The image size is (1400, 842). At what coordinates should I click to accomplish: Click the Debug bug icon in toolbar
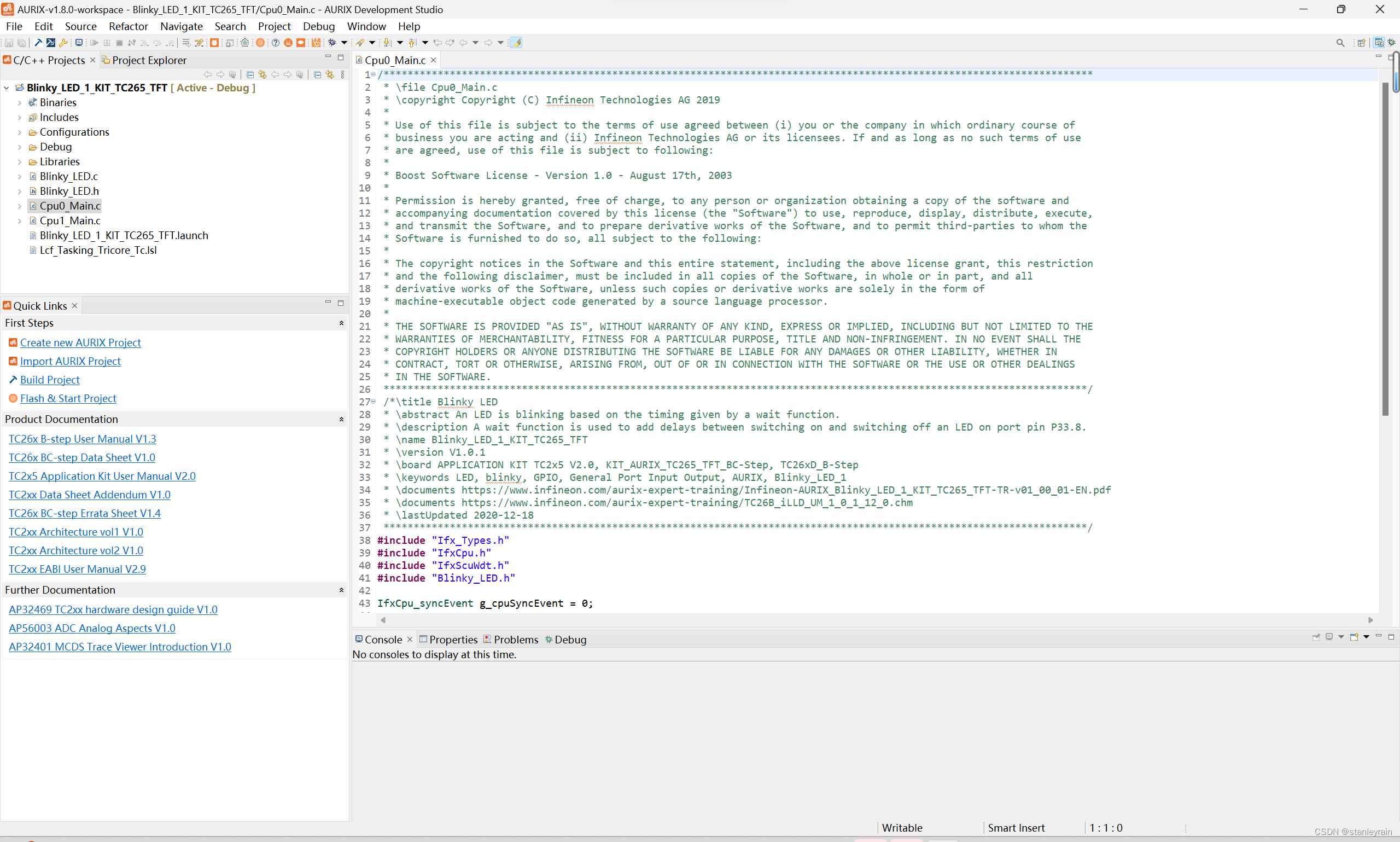coord(332,43)
